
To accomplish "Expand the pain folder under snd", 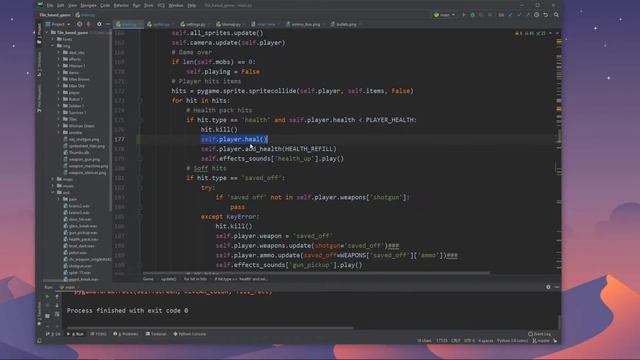I will [59, 199].
